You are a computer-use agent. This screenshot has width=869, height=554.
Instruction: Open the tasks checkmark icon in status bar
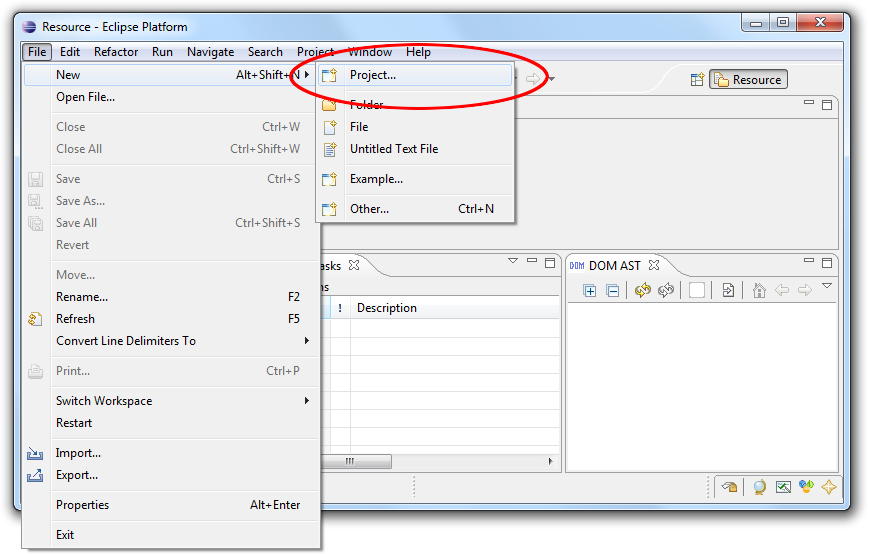click(783, 487)
